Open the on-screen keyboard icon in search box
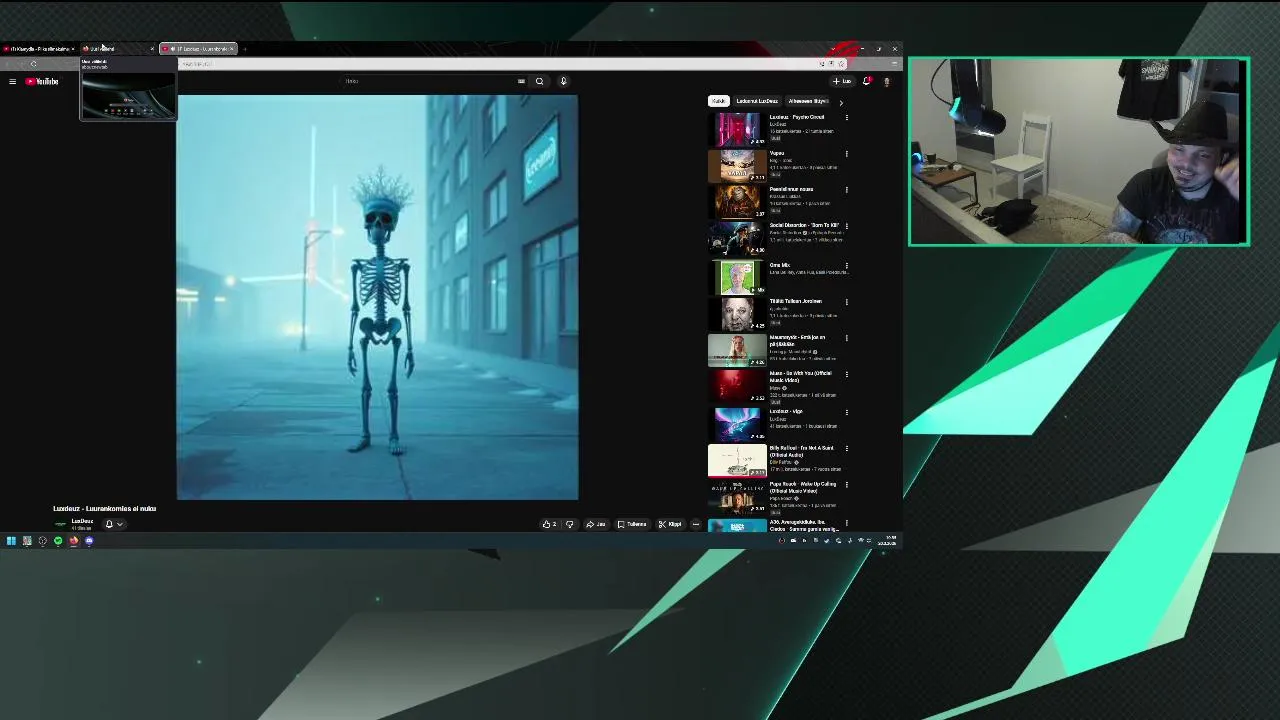This screenshot has width=1280, height=720. point(521,81)
